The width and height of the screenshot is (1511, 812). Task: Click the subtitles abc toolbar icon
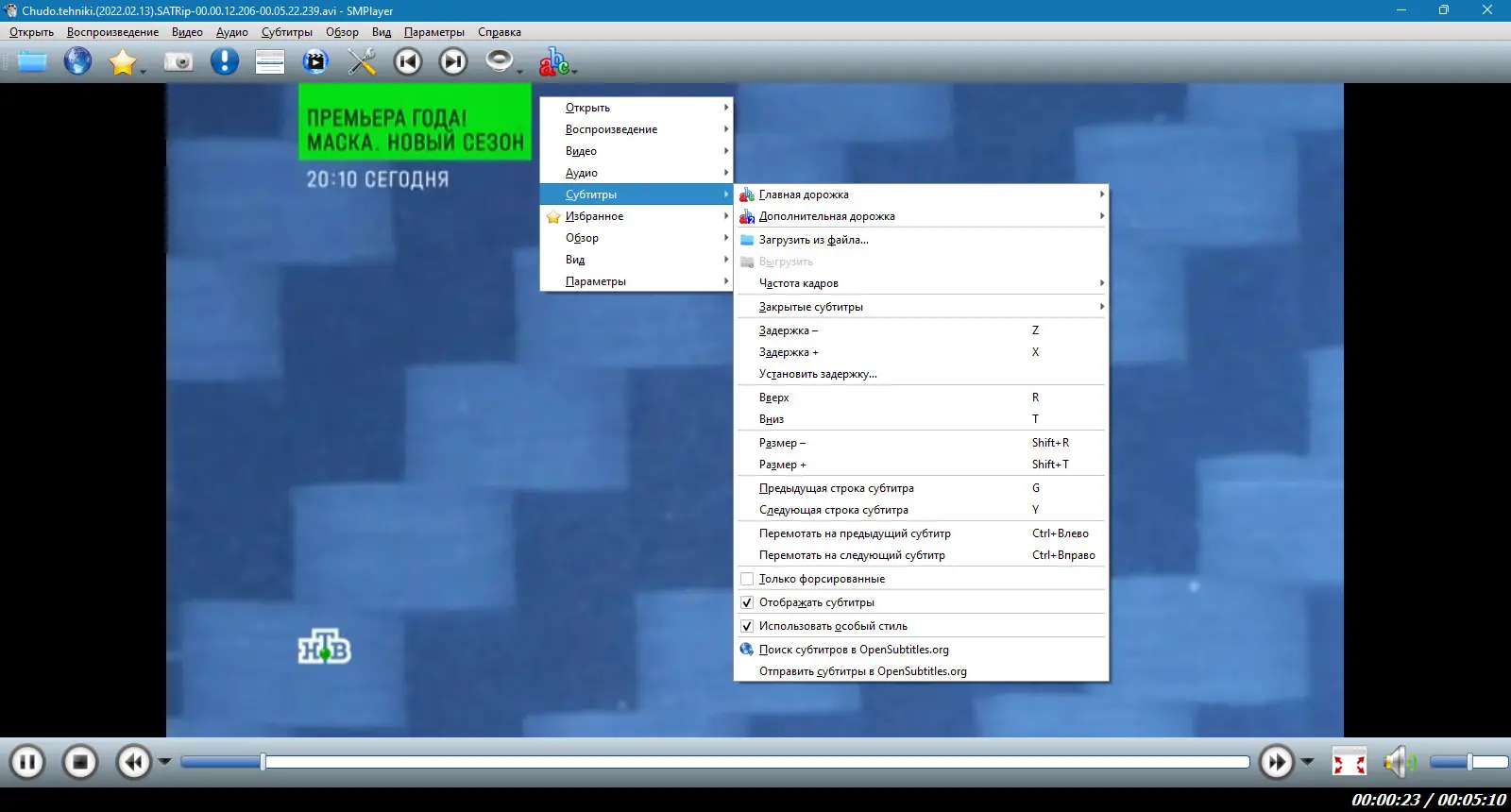pos(553,62)
